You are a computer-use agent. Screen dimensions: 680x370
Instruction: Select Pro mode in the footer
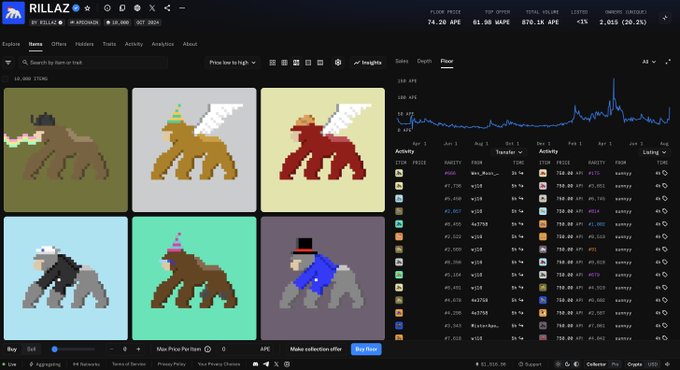[615, 364]
